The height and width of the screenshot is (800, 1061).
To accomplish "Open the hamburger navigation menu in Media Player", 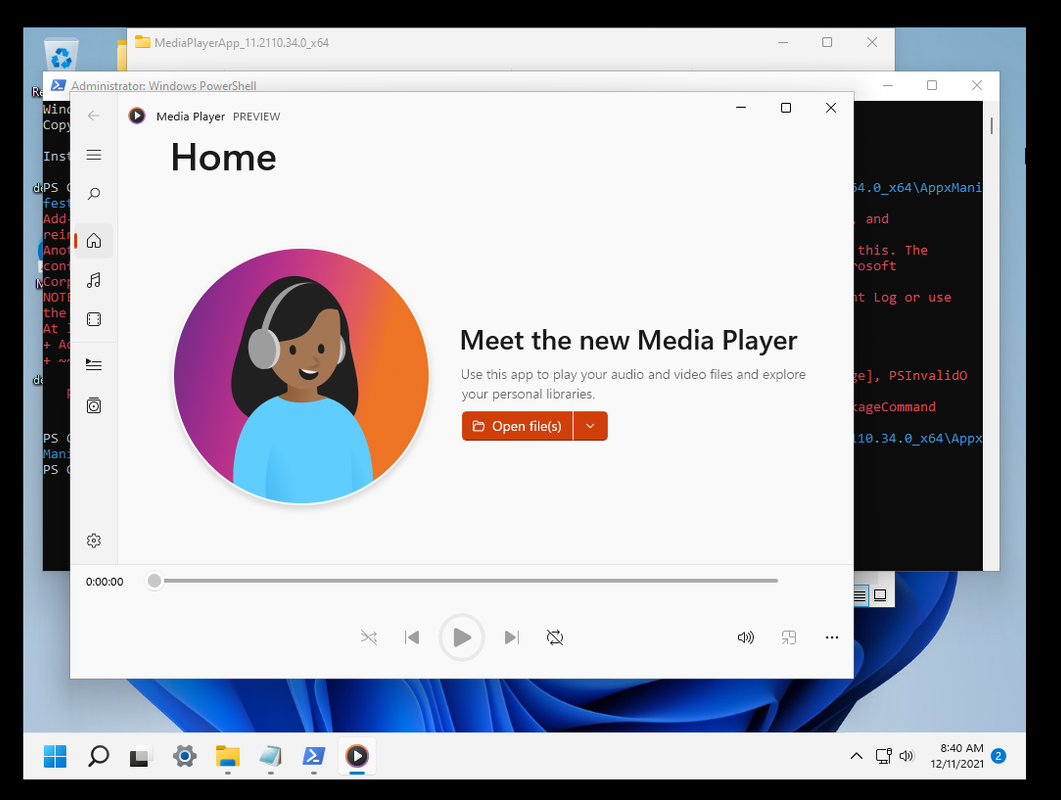I will click(x=93, y=155).
